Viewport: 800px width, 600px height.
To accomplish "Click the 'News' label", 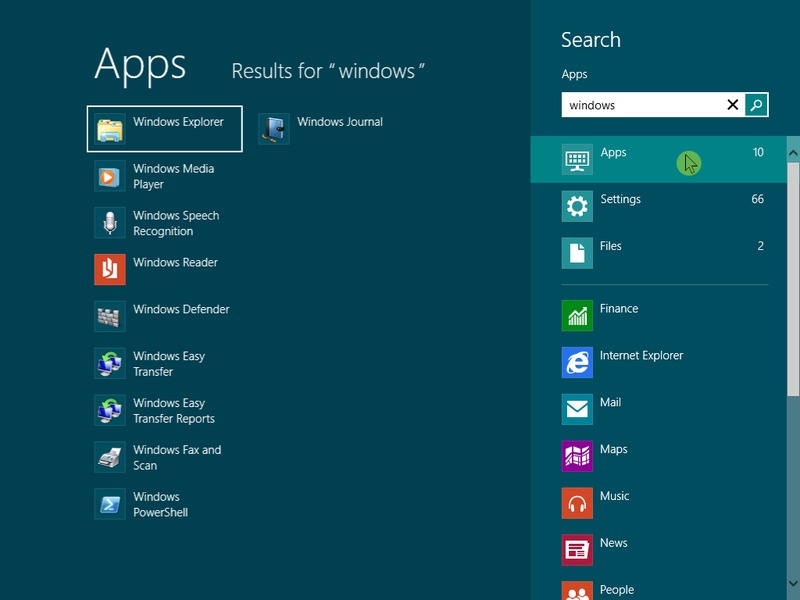I will pos(614,543).
